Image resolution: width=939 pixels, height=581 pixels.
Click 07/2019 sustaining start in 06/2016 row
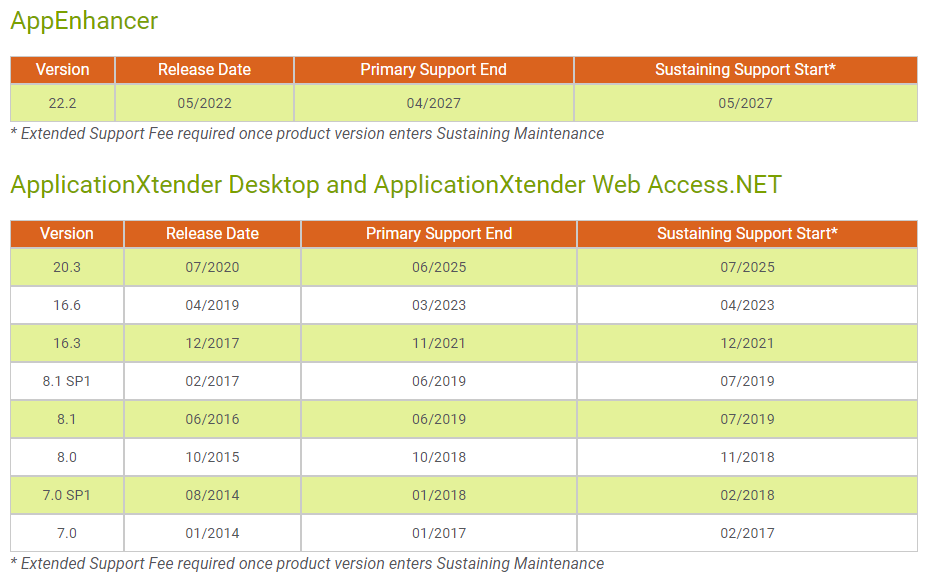[747, 419]
